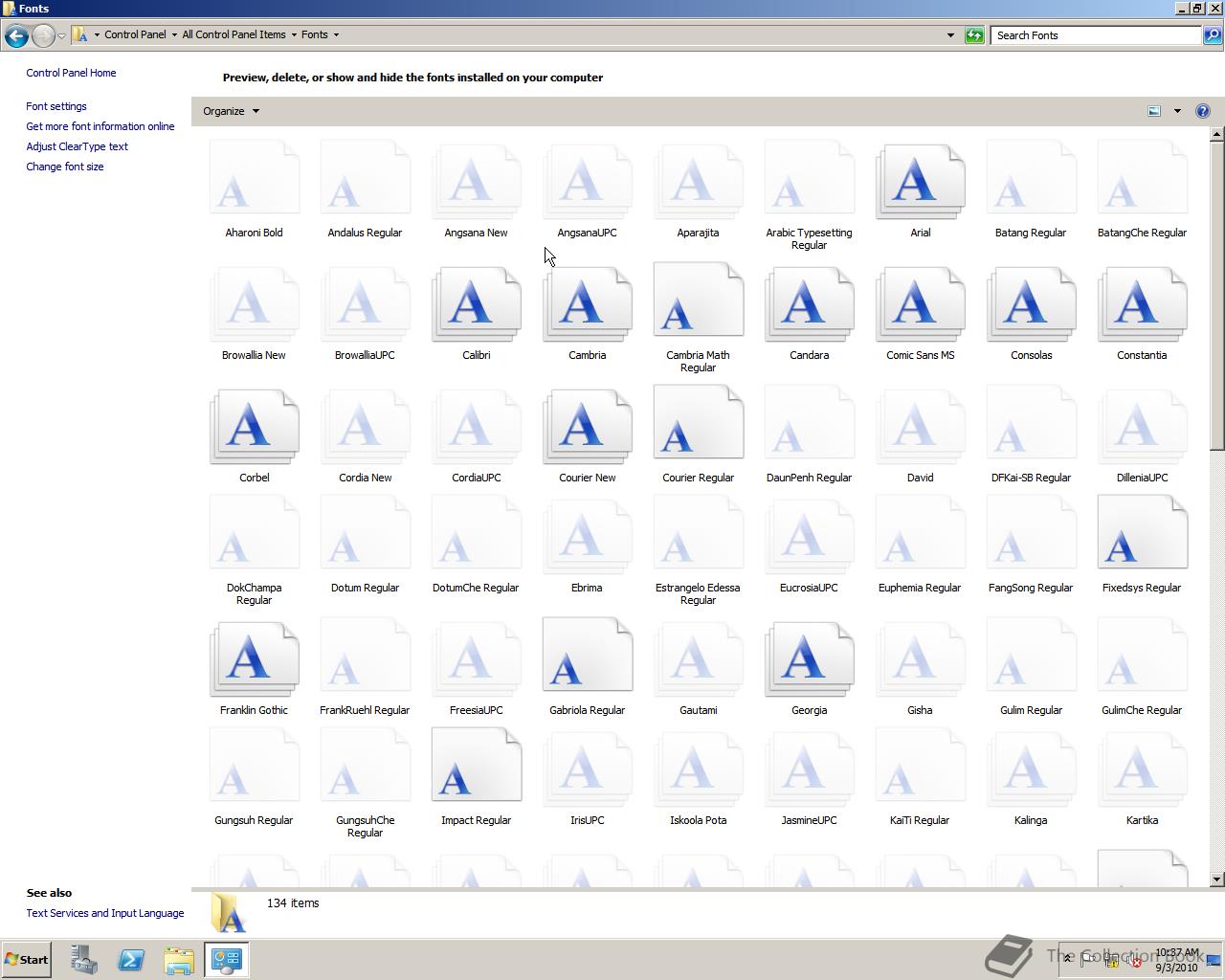The height and width of the screenshot is (980, 1225).
Task: Click the search magnifier button
Action: (1213, 35)
